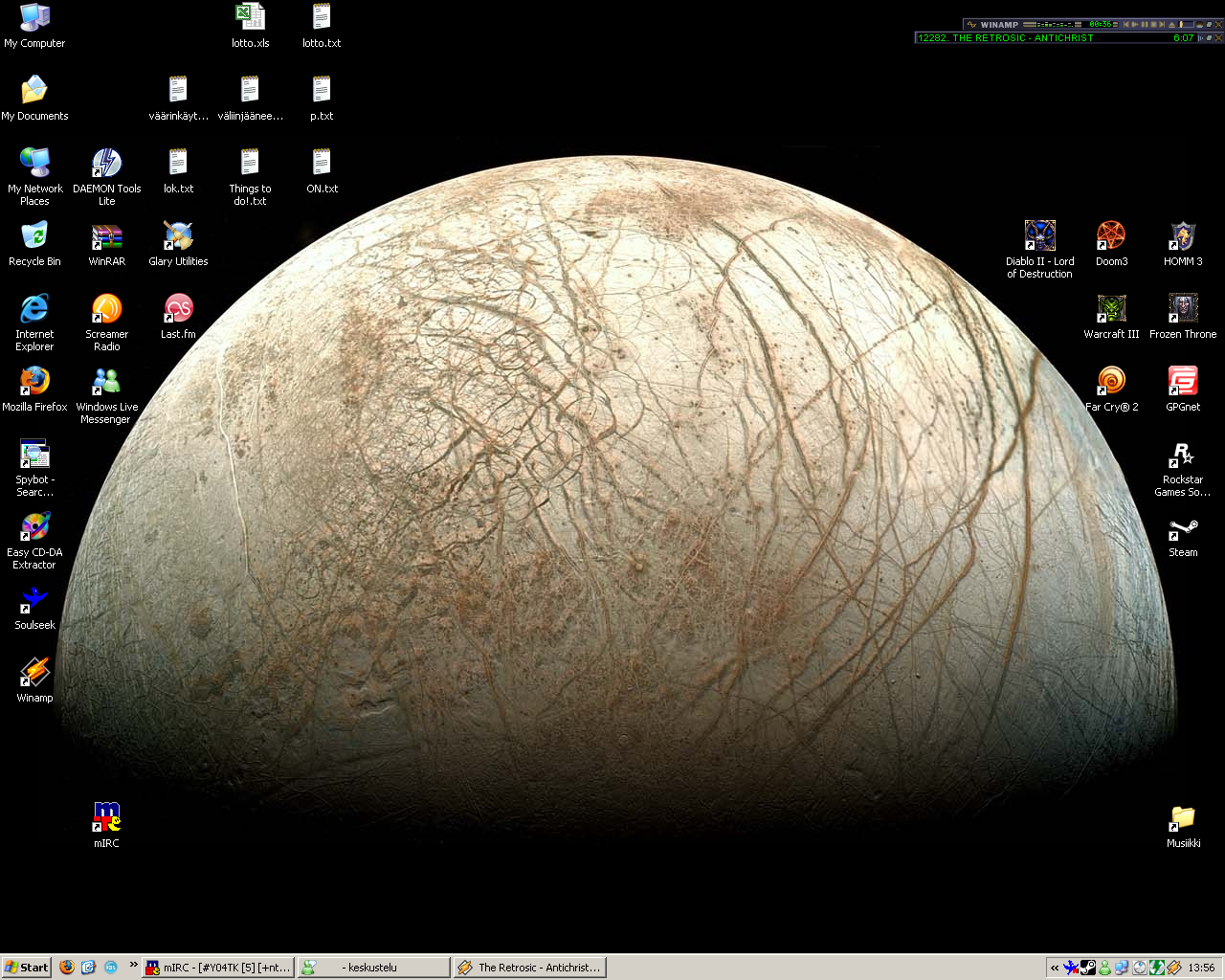The image size is (1225, 980).
Task: Expand hidden system tray icons
Action: click(x=1055, y=968)
